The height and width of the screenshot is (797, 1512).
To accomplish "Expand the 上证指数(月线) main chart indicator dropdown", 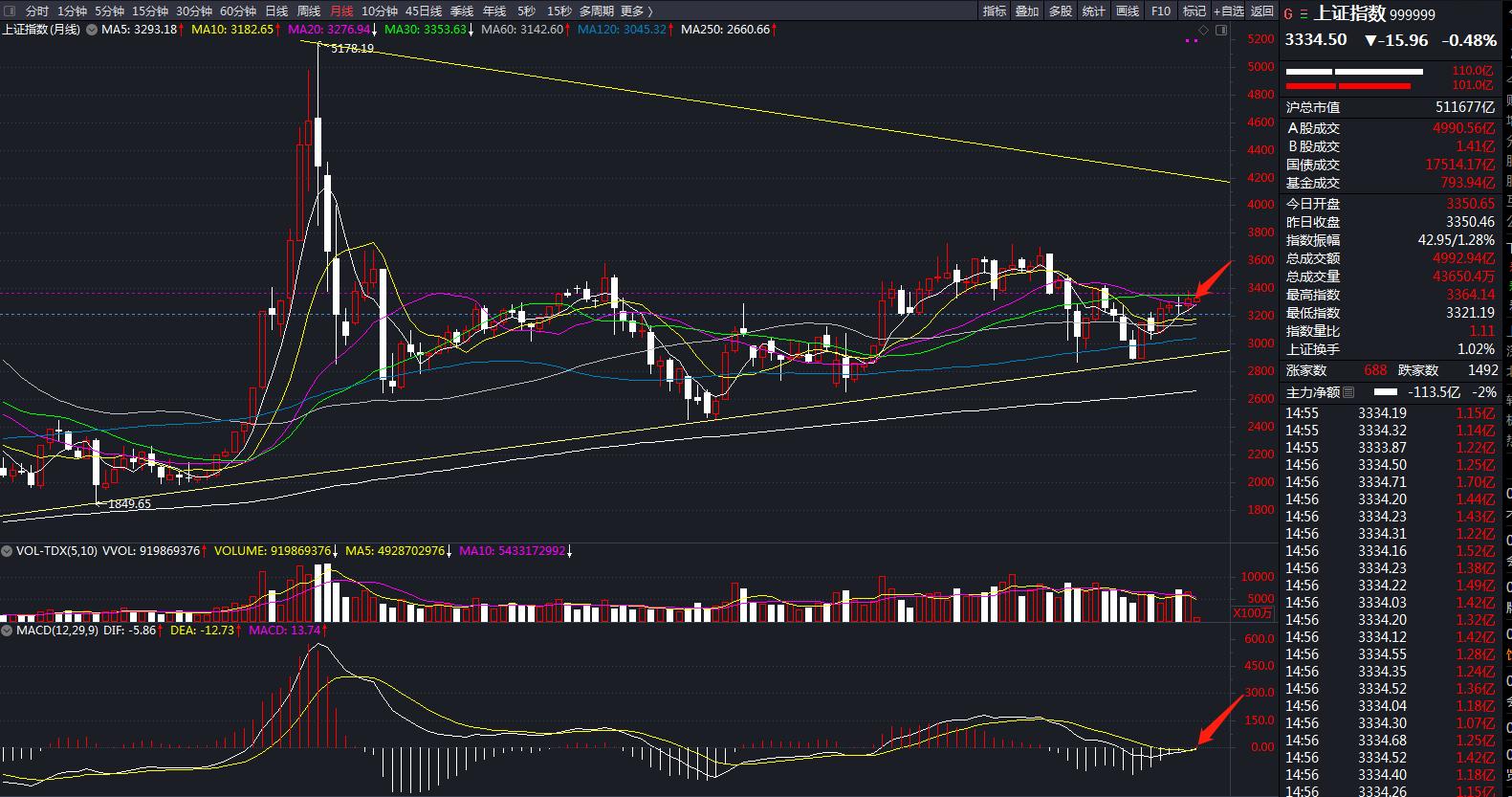I will point(92,30).
